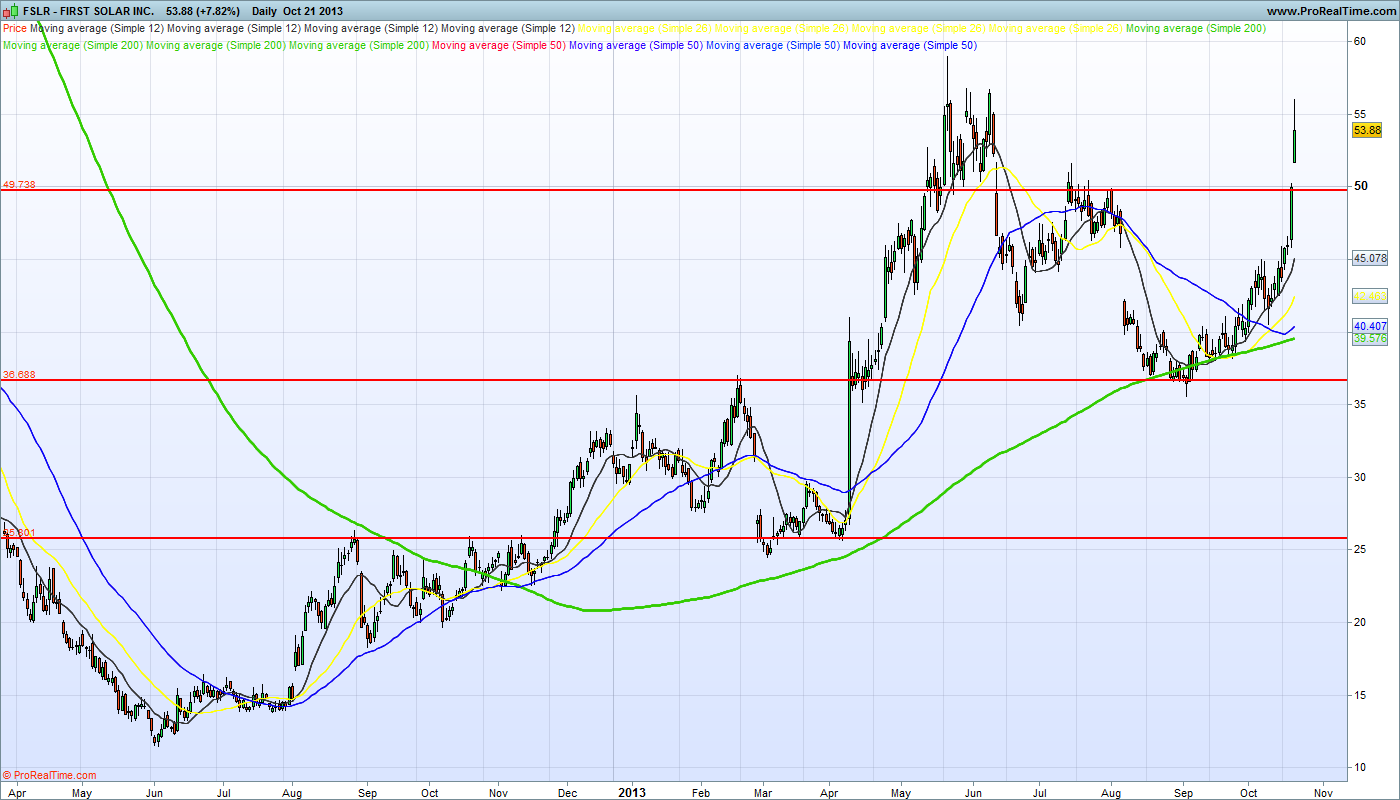Click the 10 price axis label
1400x800 pixels.
pos(1360,767)
